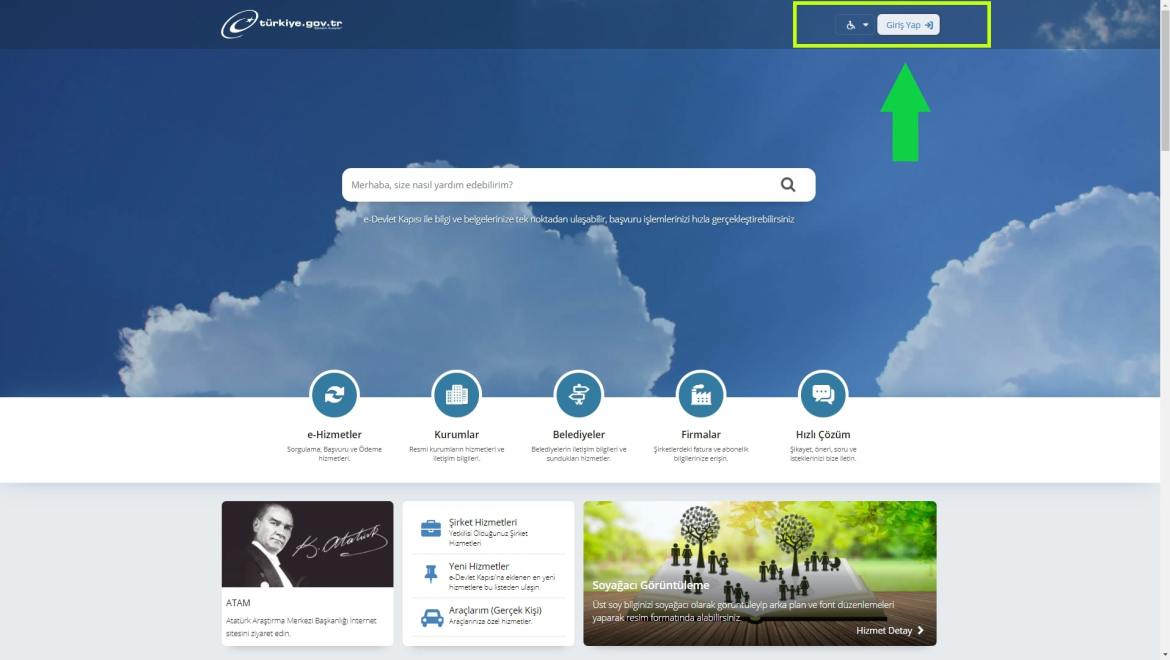This screenshot has height=660, width=1170.
Task: Open the accessibility options dropdown
Action: 856,25
